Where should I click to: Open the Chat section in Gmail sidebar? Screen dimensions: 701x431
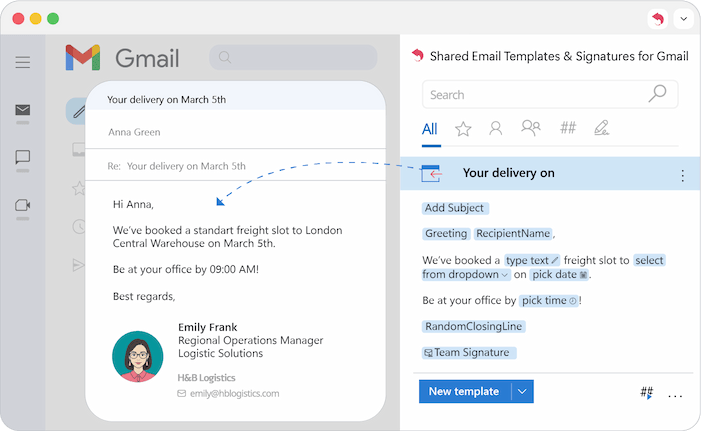pos(23,157)
